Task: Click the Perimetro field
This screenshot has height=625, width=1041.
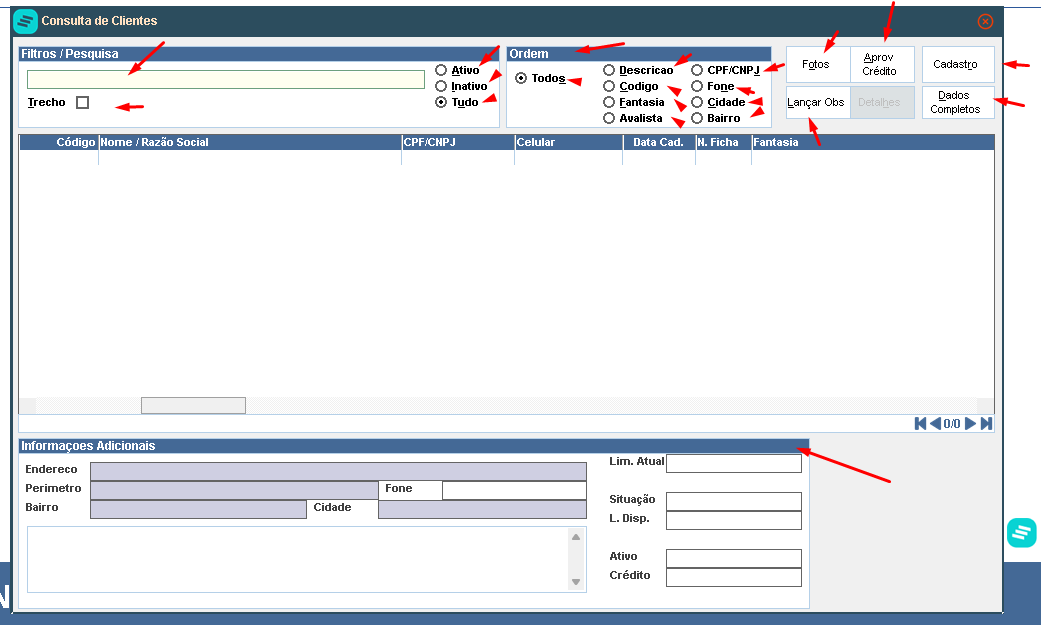Action: click(234, 490)
